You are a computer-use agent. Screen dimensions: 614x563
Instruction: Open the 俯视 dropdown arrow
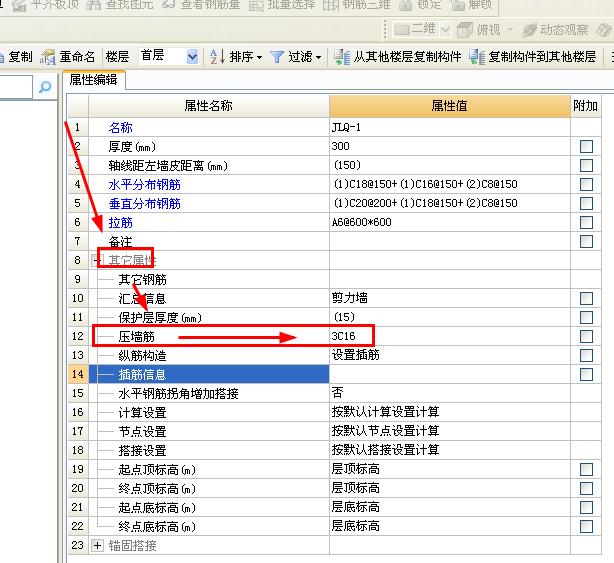point(510,29)
